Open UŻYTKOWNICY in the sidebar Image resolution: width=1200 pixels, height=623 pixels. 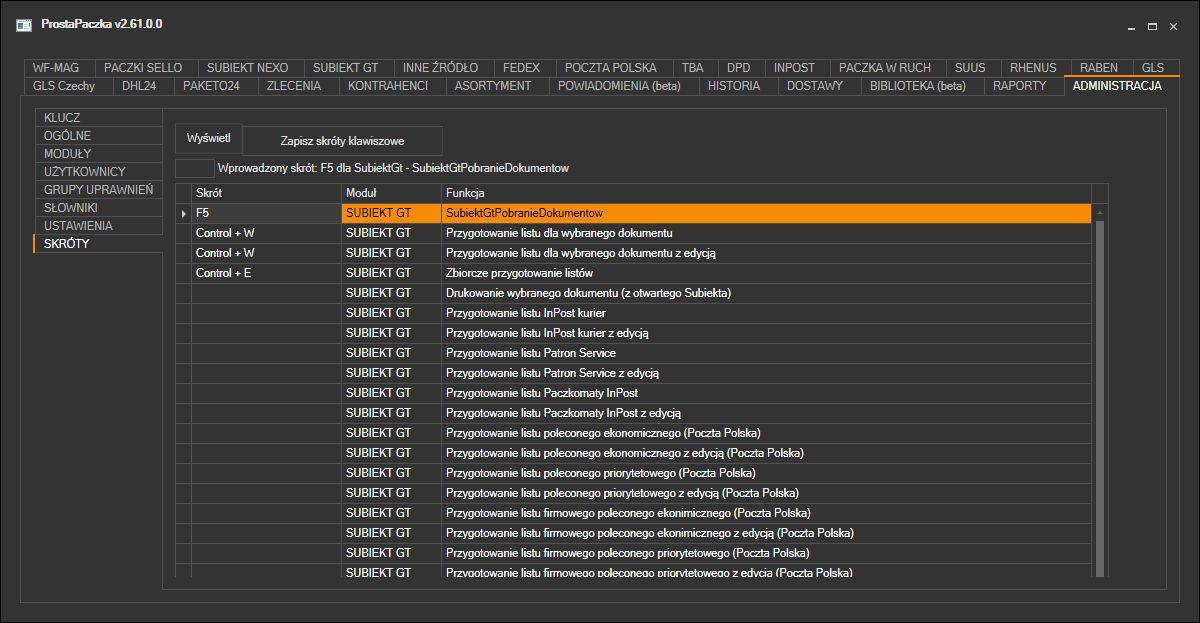click(x=98, y=171)
